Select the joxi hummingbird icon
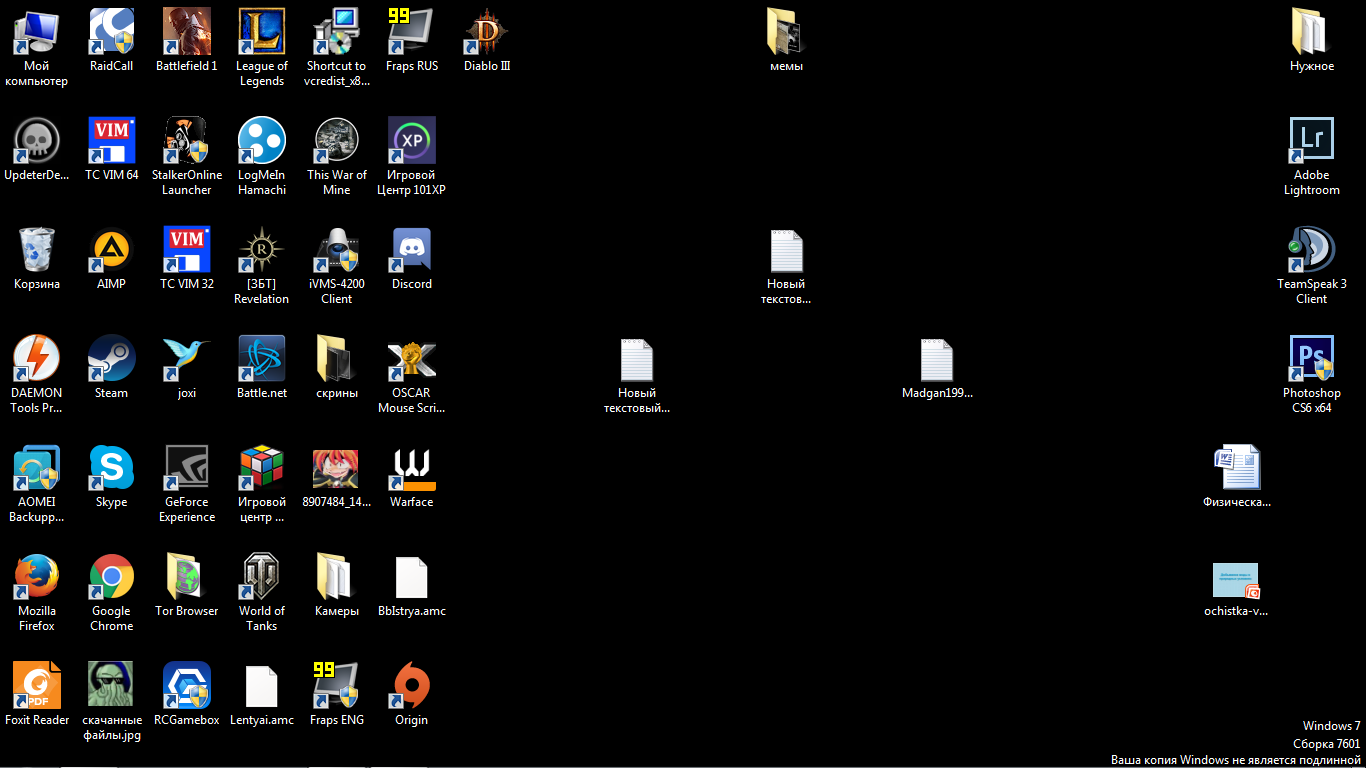This screenshot has width=1366, height=768. click(x=187, y=359)
